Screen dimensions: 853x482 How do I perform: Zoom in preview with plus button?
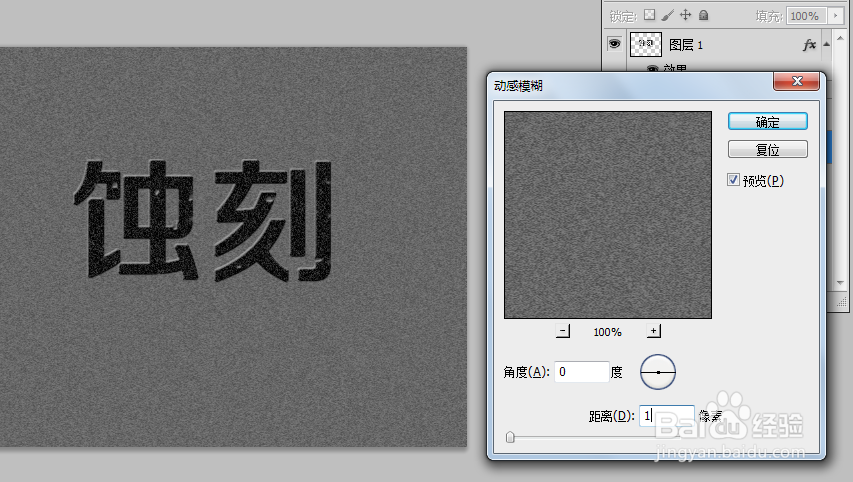(x=654, y=331)
